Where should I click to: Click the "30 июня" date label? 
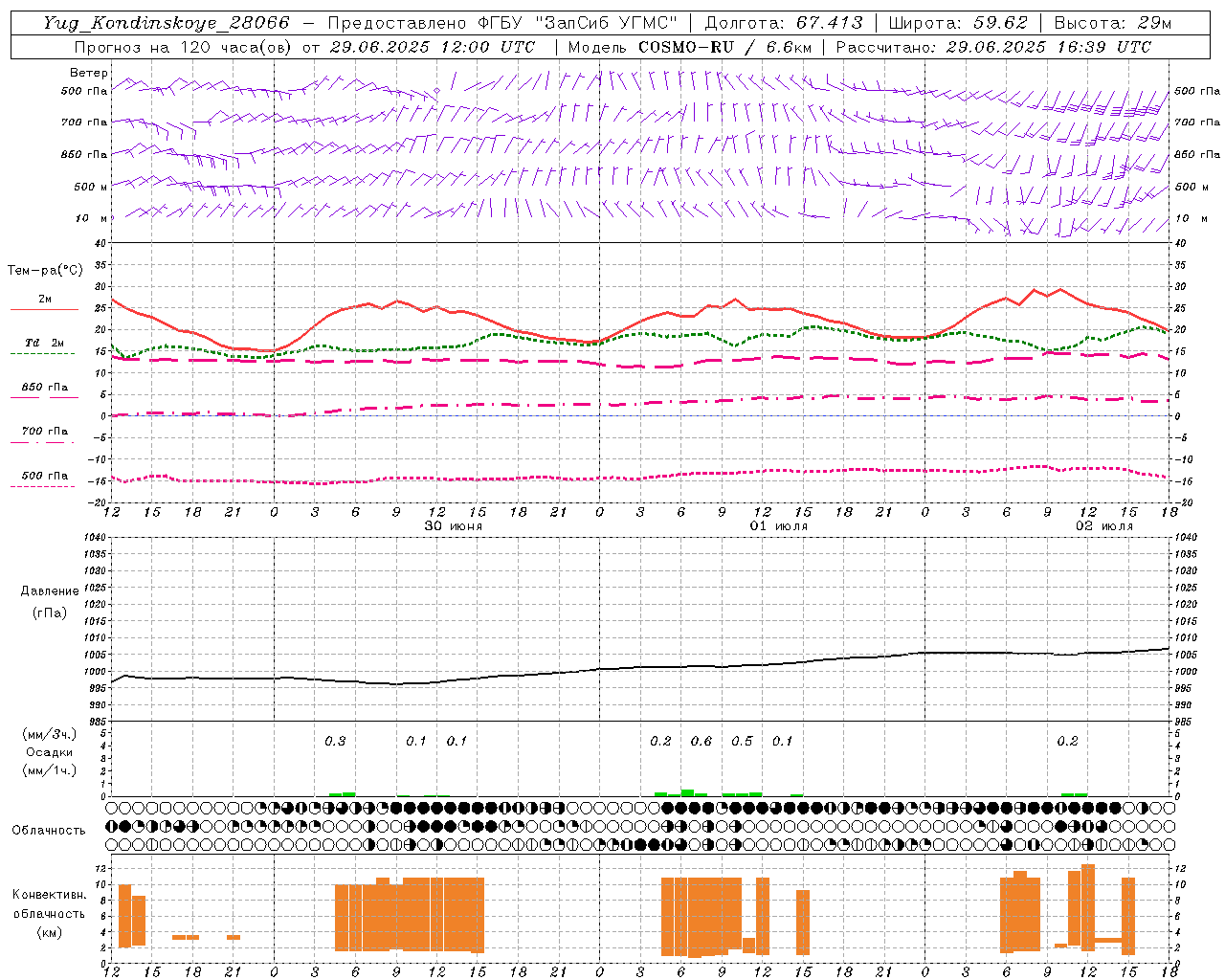pyautogui.click(x=454, y=526)
